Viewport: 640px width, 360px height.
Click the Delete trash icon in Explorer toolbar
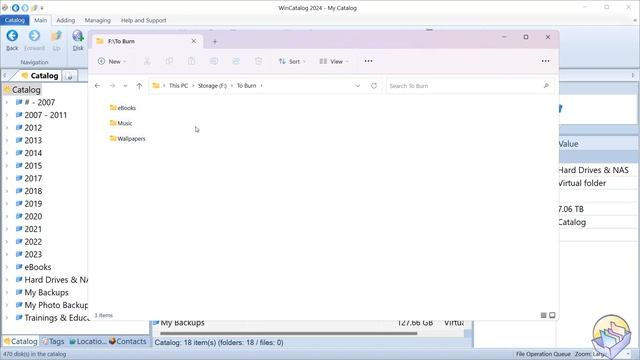click(x=258, y=61)
